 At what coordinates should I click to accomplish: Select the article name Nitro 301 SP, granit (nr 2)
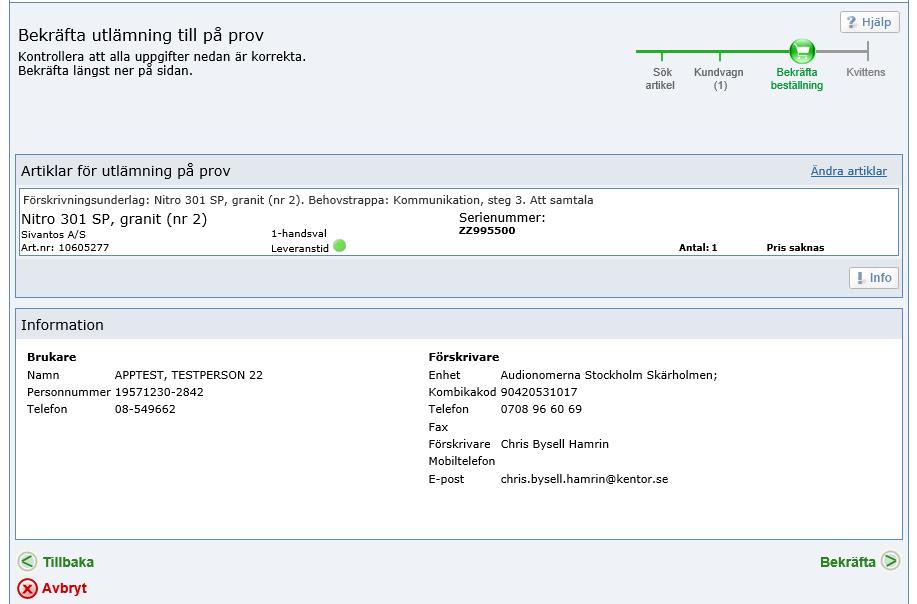click(114, 219)
